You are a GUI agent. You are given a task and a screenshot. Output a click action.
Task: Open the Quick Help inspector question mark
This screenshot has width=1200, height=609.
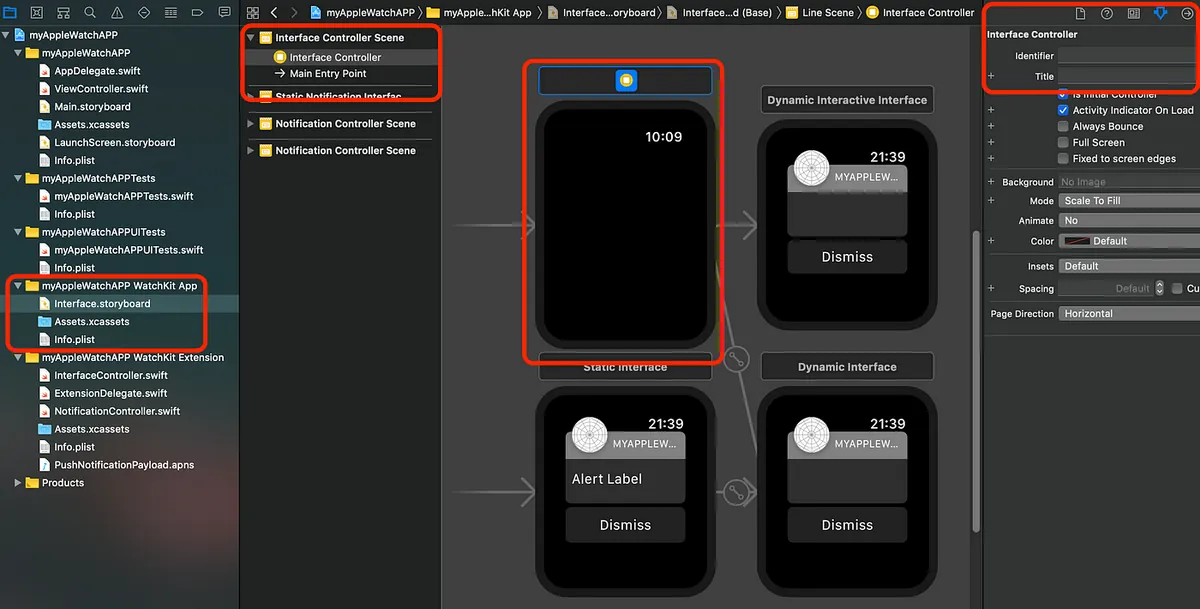1107,13
